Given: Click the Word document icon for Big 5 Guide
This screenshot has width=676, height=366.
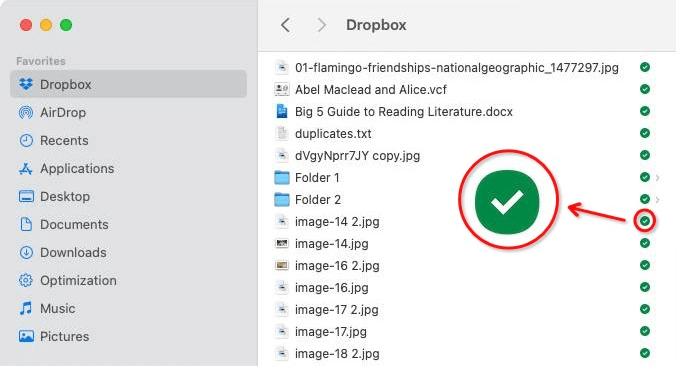Looking at the screenshot, I should 282,111.
